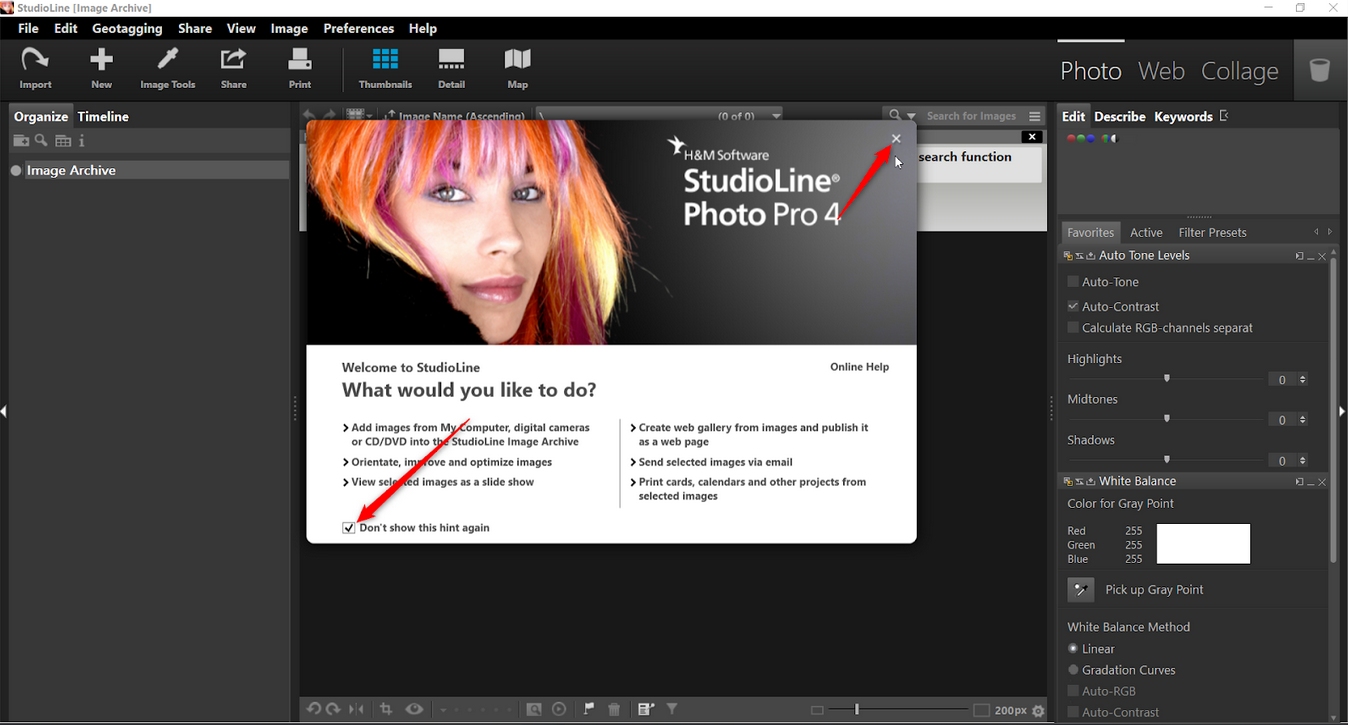Switch to the Web mode
1348x725 pixels.
click(1161, 71)
